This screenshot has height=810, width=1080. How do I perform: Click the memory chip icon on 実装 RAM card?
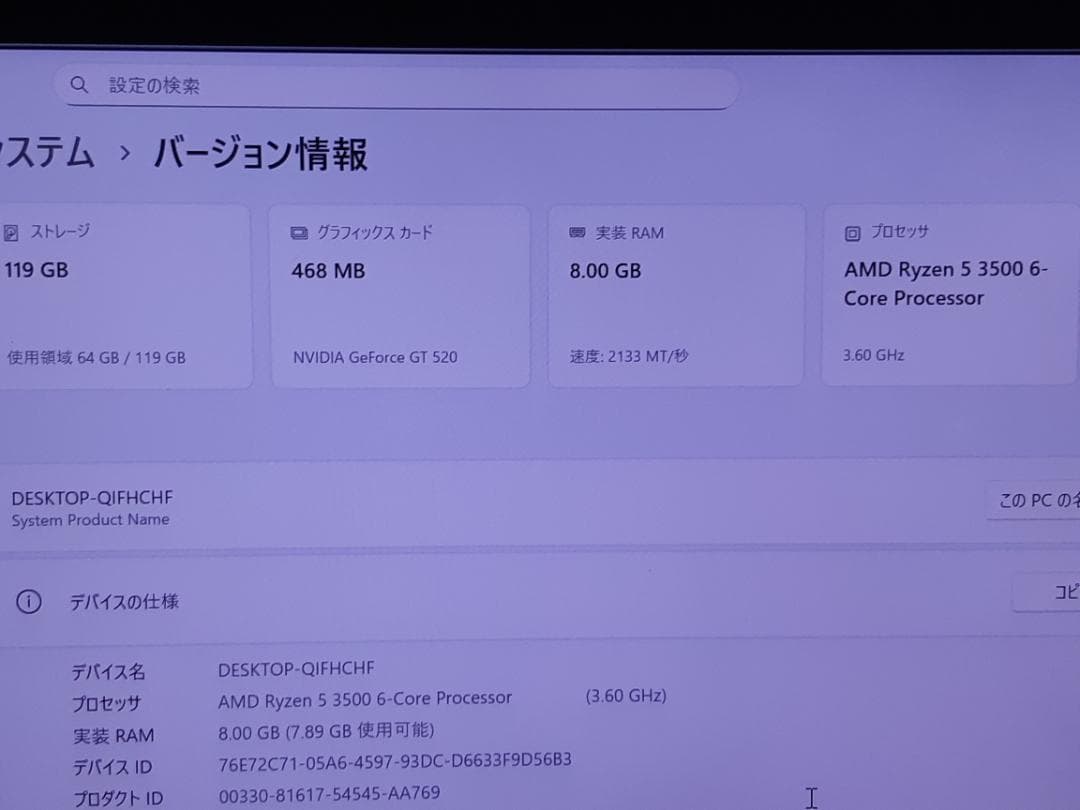575,231
